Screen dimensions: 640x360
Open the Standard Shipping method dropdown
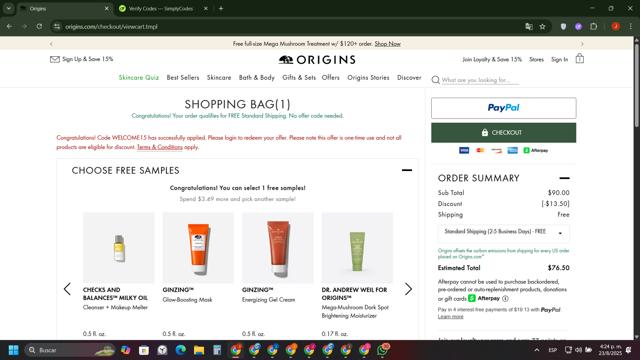pos(503,232)
